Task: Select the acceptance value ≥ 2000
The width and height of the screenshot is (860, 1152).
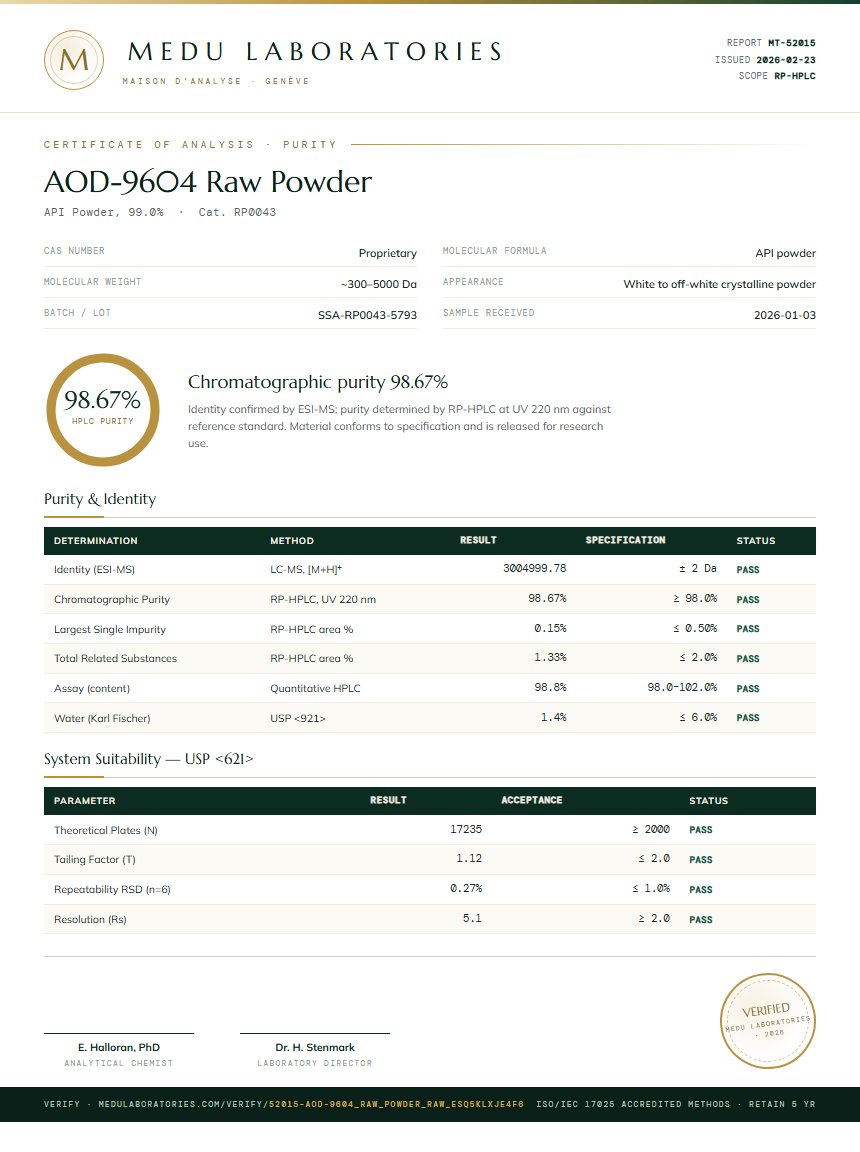Action: (651, 829)
